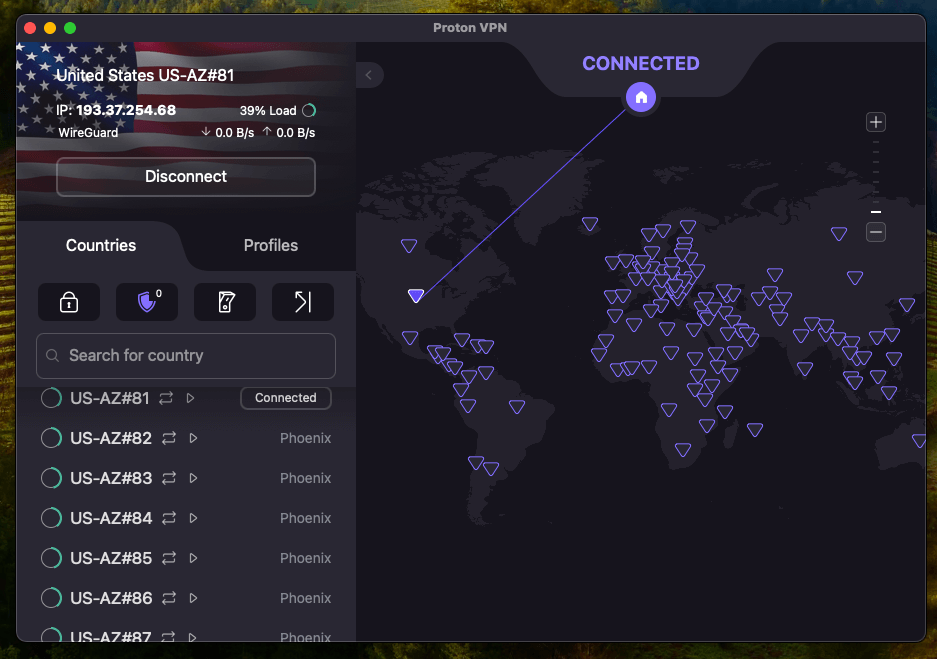
Task: Open NetShield shield icon settings
Action: pos(147,302)
